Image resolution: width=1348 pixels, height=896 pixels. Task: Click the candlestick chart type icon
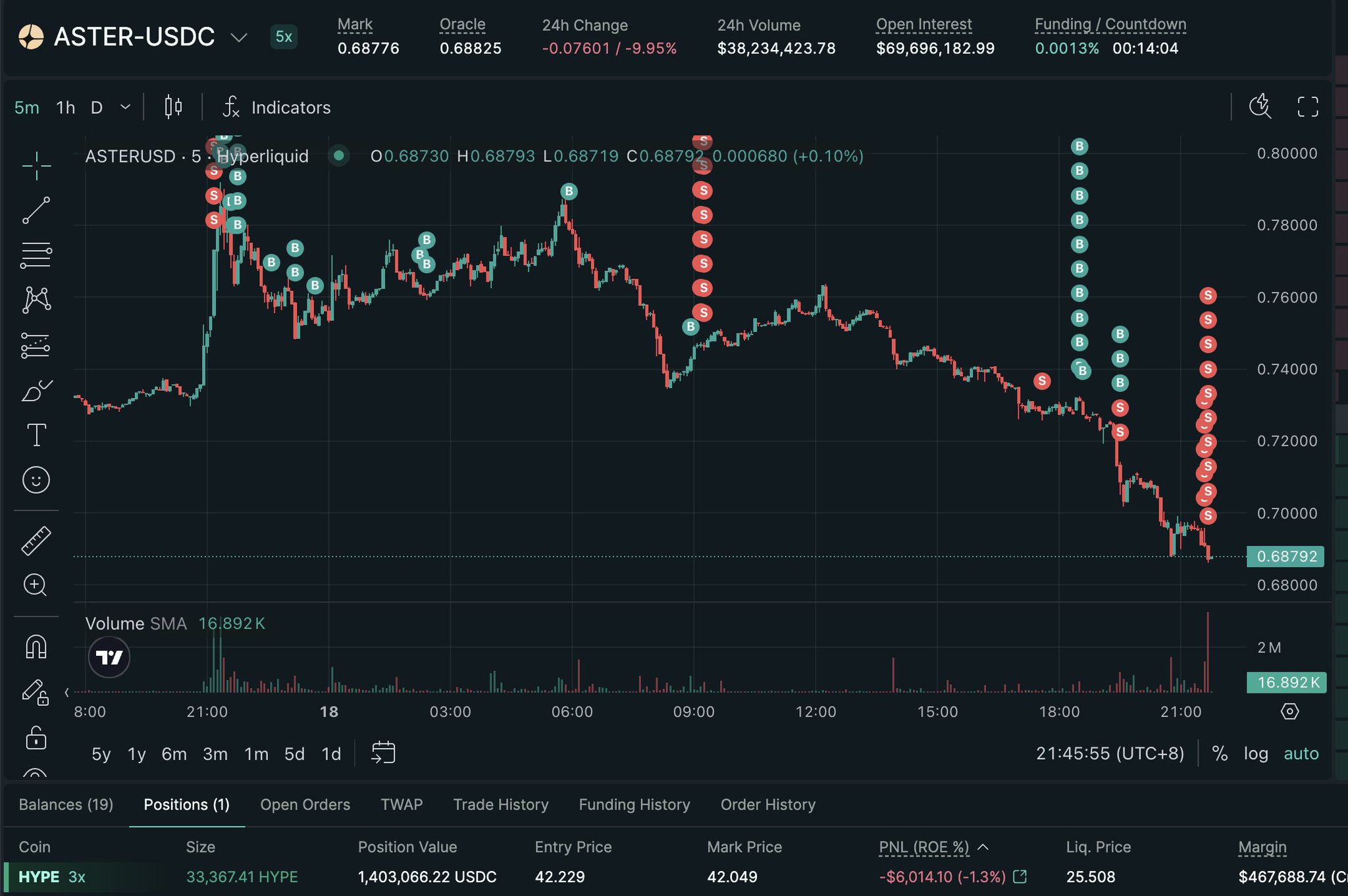[x=173, y=107]
